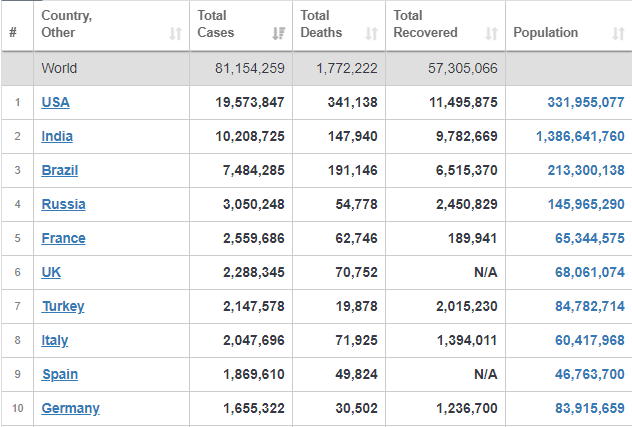Select Turkey deaths value 19,878
Screen dimensions: 632x427
tap(357, 306)
